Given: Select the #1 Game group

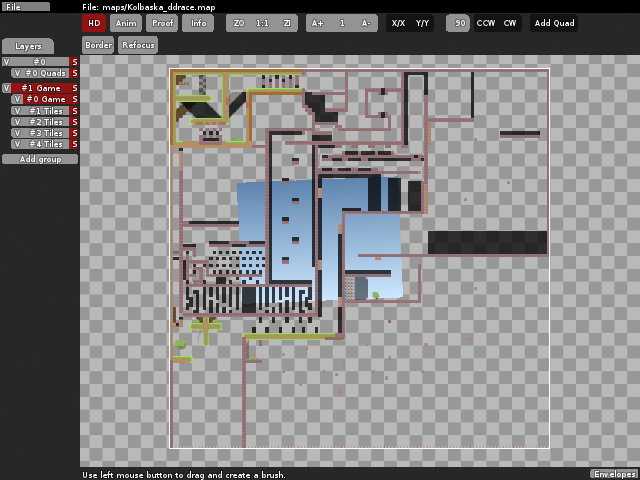Looking at the screenshot, I should point(40,88).
